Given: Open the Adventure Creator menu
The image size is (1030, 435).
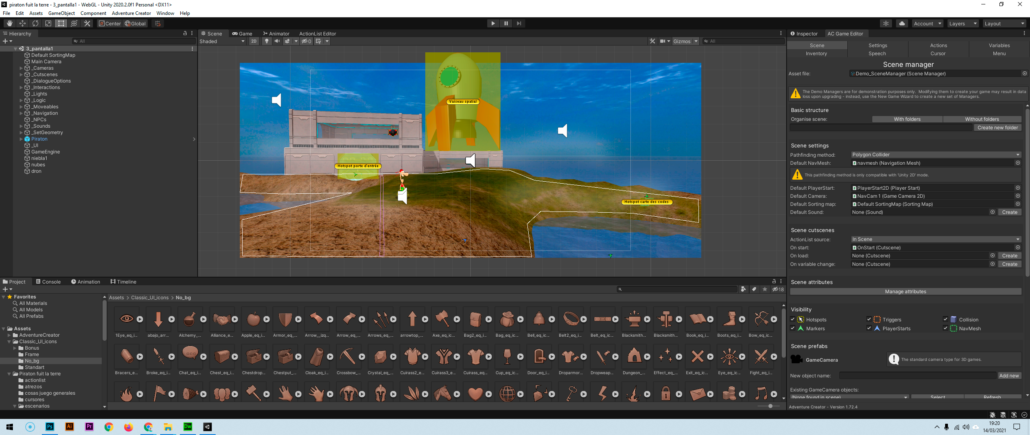Looking at the screenshot, I should coord(130,13).
